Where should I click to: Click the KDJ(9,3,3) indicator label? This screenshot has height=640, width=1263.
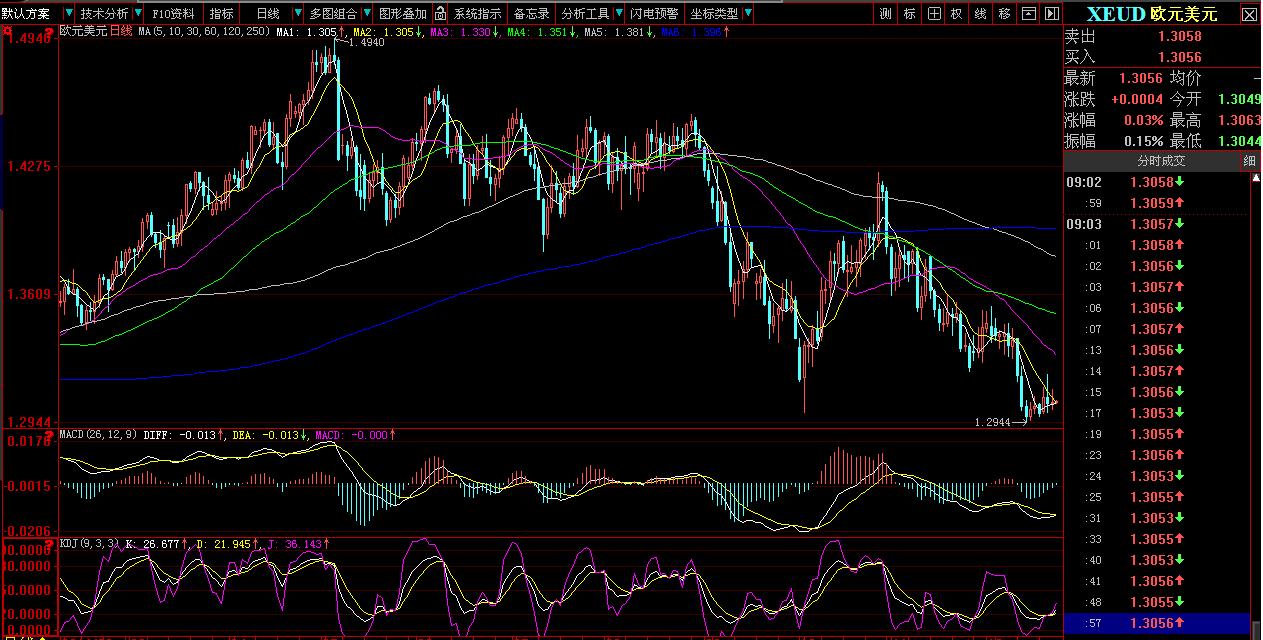(88, 544)
